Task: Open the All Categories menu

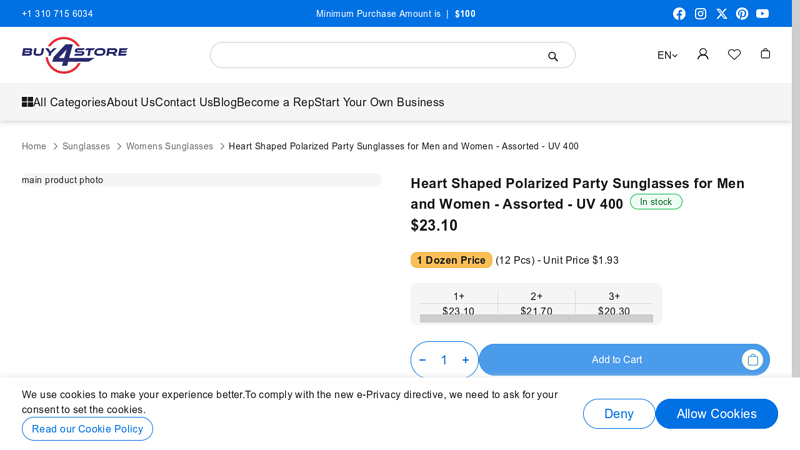Action: [64, 102]
